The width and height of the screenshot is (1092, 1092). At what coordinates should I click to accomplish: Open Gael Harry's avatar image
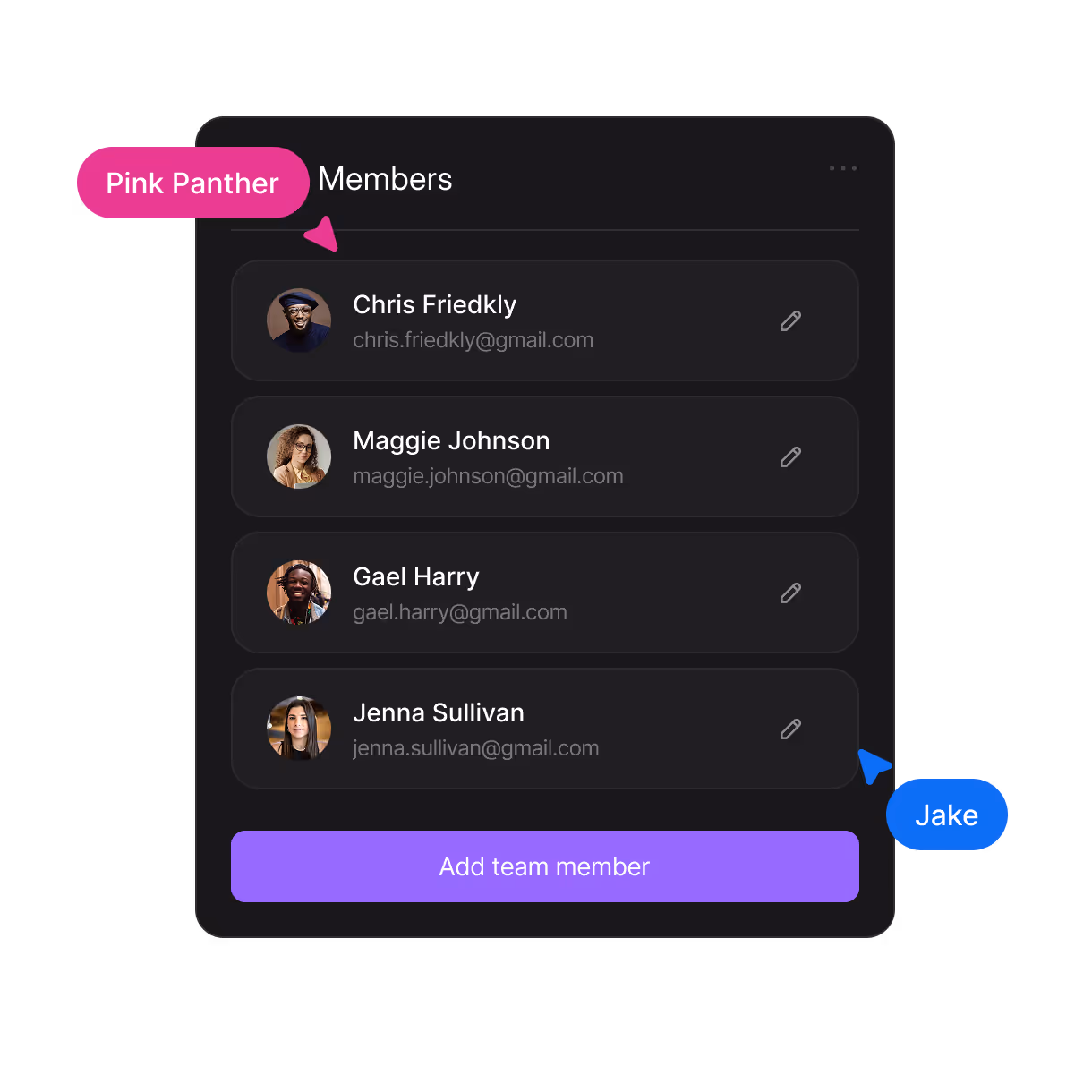coord(299,593)
